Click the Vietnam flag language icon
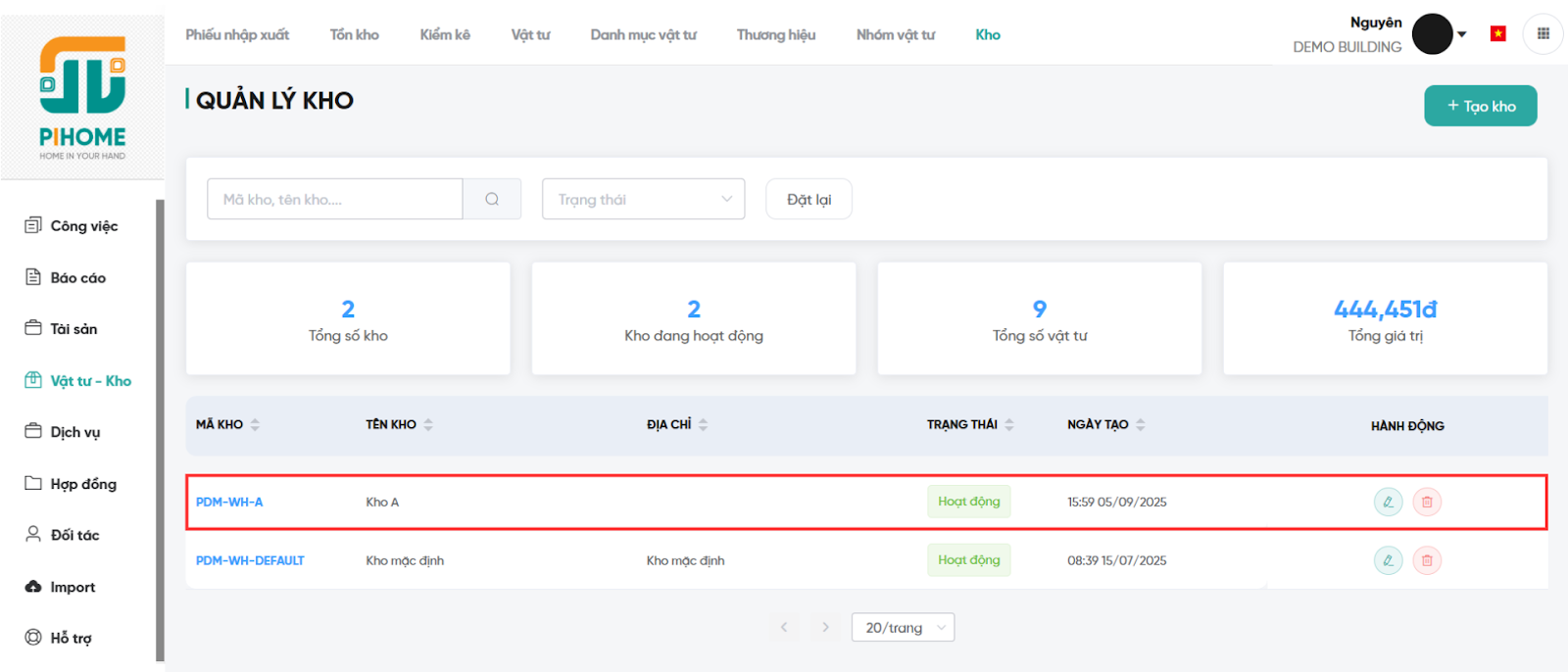 pyautogui.click(x=1497, y=34)
